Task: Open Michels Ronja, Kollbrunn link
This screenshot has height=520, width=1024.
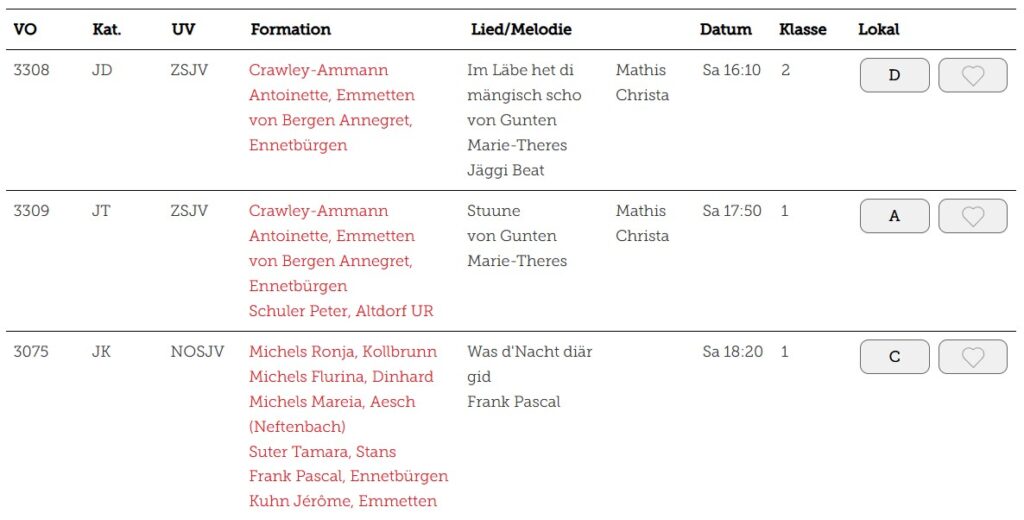Action: tap(343, 351)
